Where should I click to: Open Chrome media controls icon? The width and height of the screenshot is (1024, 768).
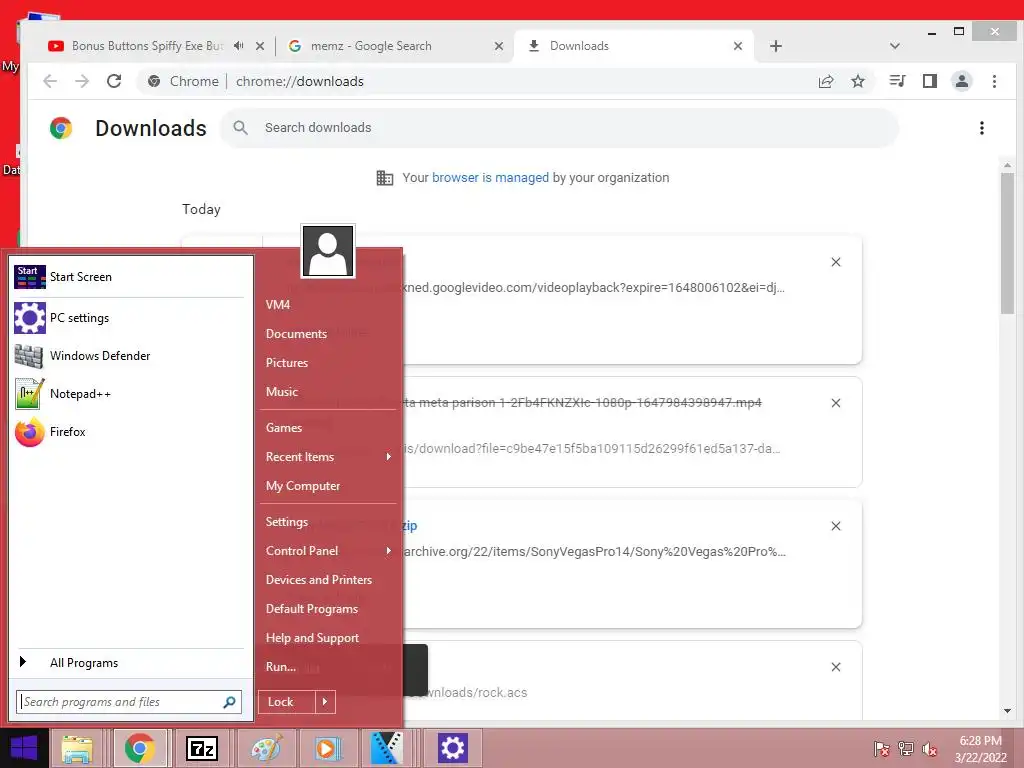pyautogui.click(x=897, y=81)
